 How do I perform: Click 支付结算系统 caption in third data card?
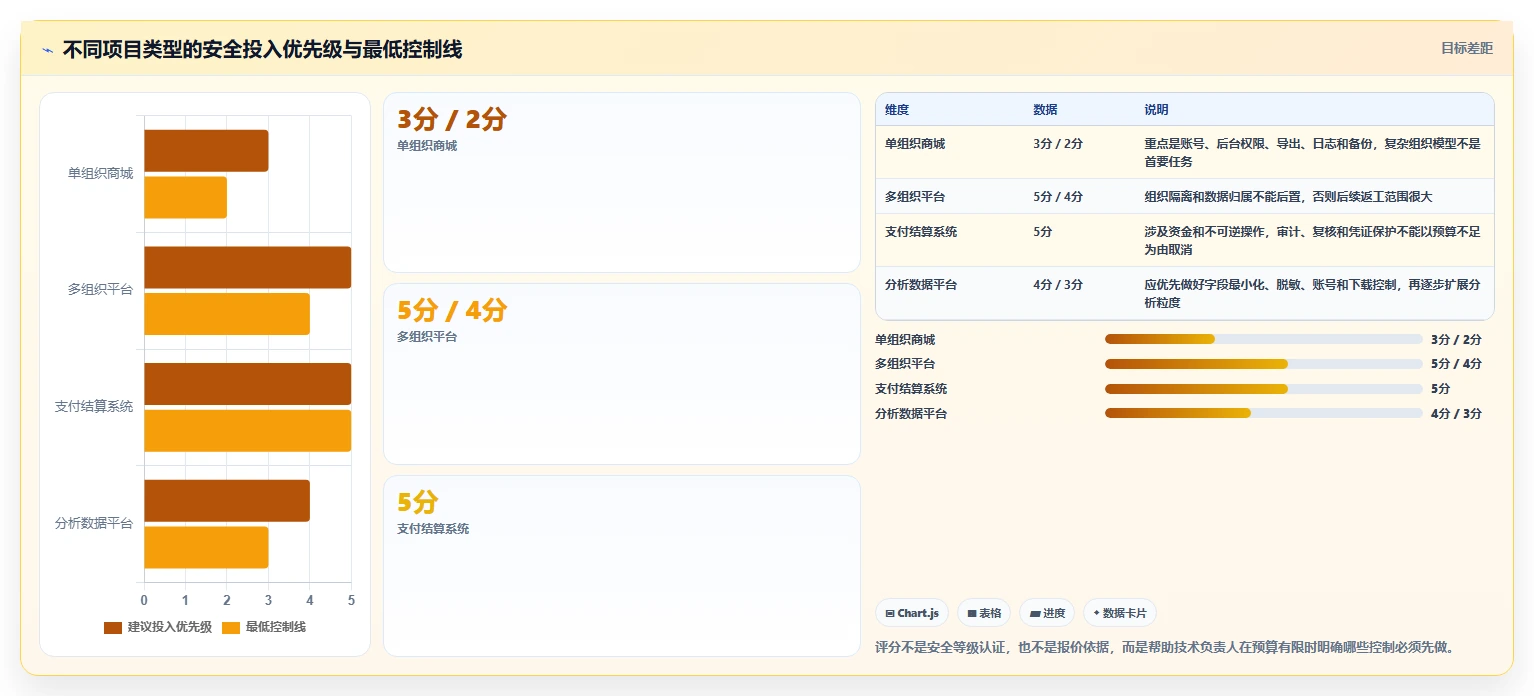(433, 529)
